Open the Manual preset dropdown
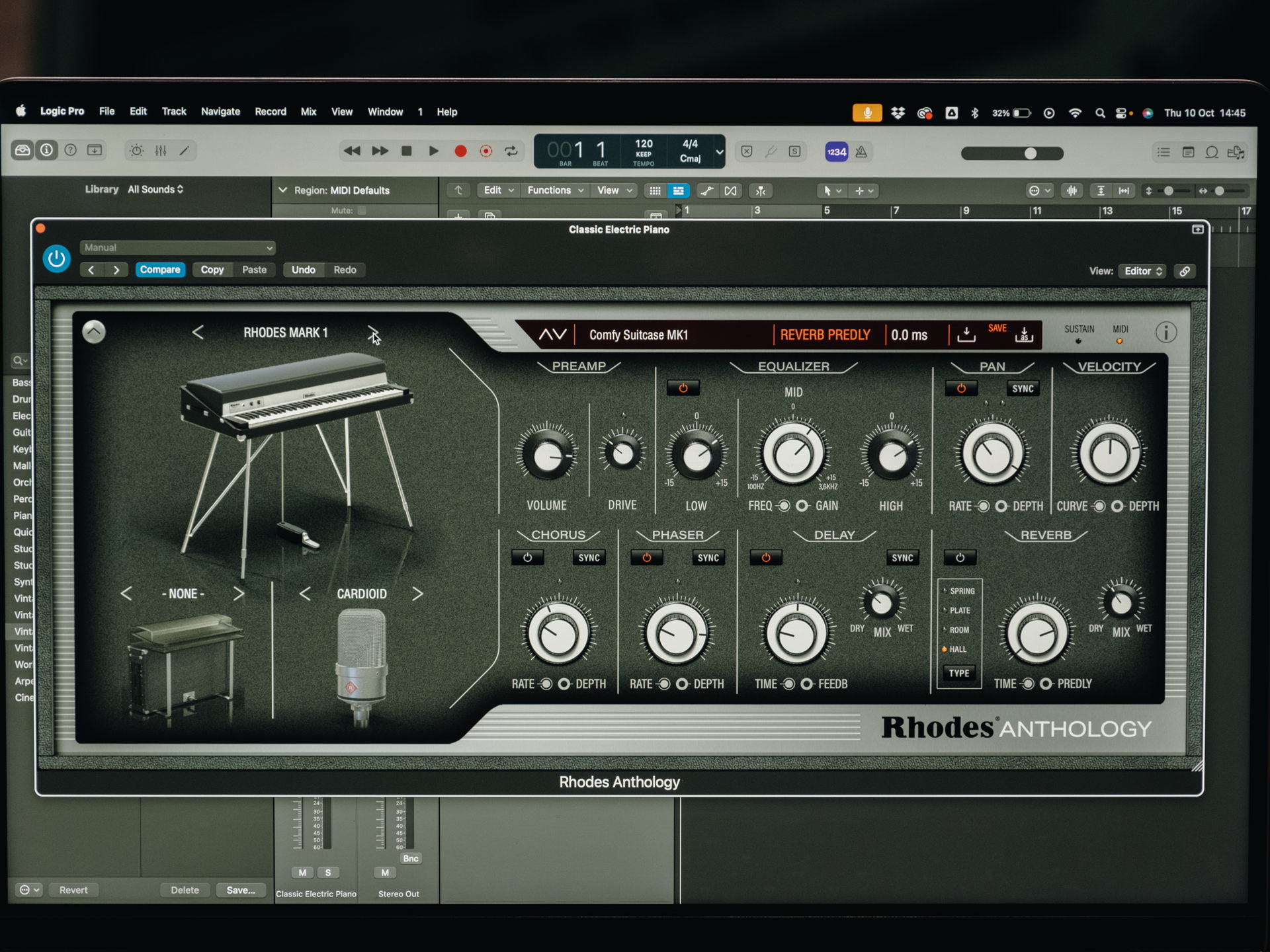1270x952 pixels. [x=177, y=248]
